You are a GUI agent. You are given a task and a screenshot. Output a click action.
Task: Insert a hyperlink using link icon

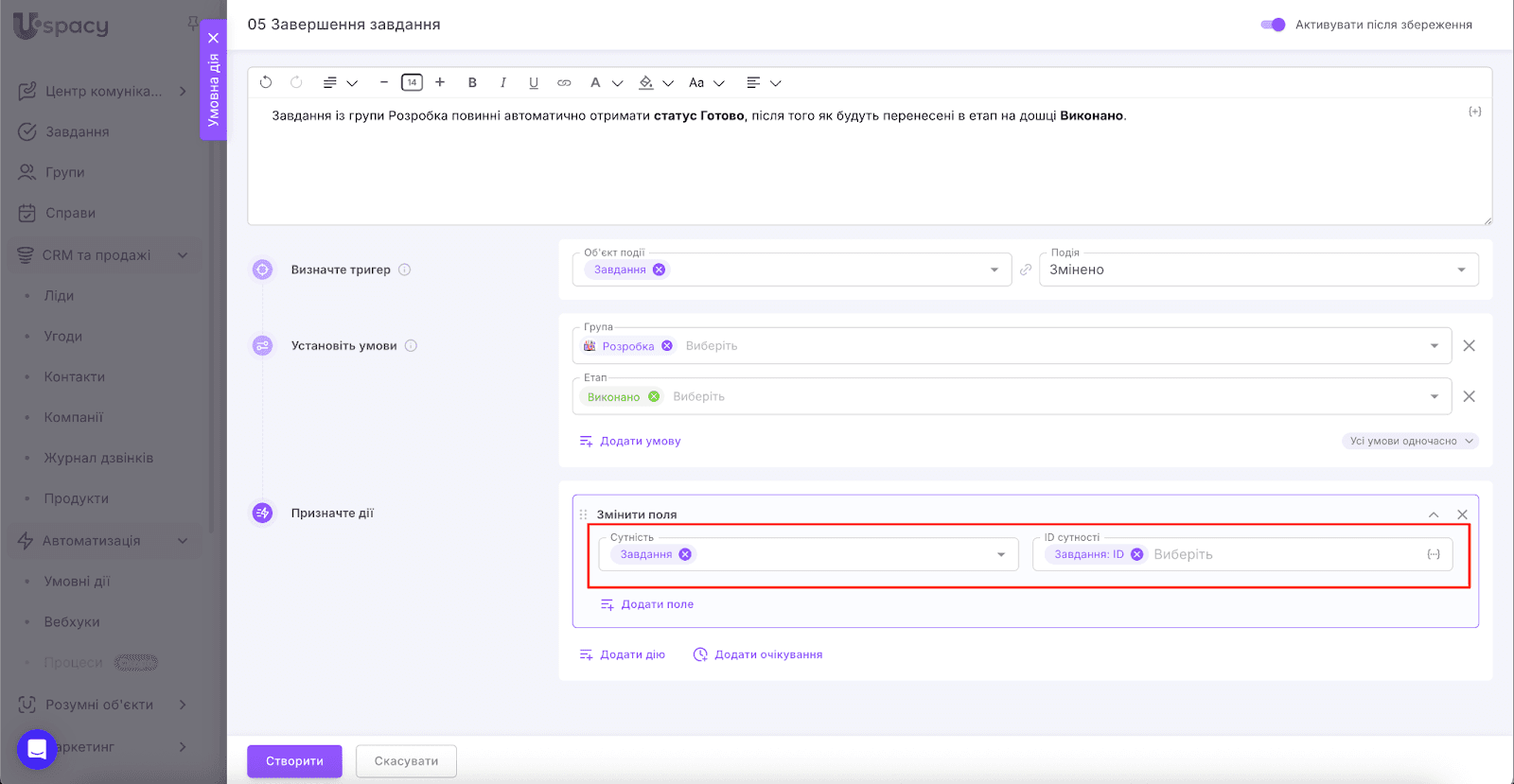tap(564, 83)
